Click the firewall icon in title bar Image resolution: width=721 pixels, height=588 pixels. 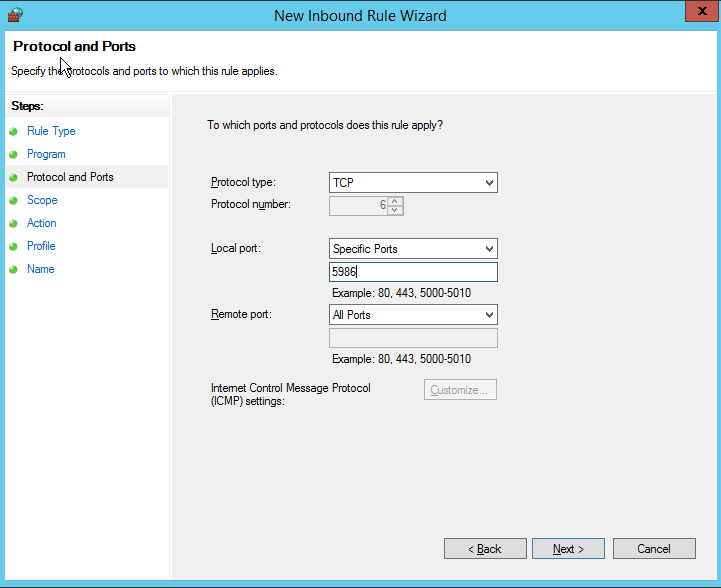16,15
